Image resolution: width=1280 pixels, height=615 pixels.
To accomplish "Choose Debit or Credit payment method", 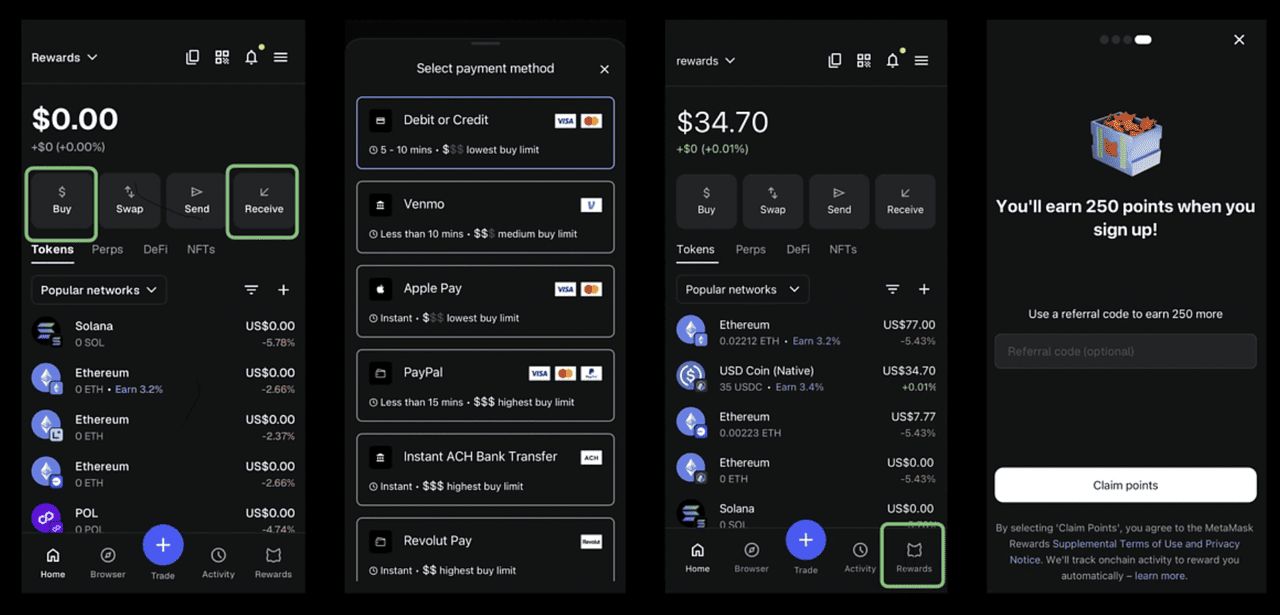I will pyautogui.click(x=485, y=133).
